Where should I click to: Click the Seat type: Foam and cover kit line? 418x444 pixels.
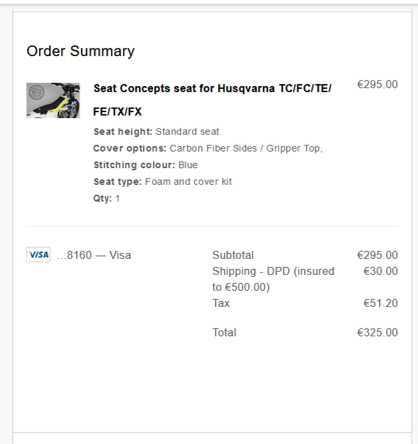coord(163,182)
